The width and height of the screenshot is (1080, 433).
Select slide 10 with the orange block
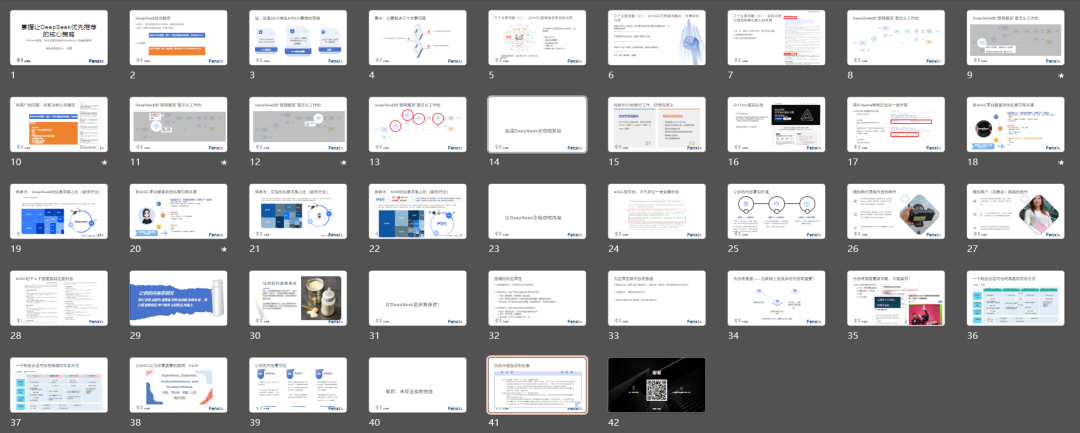56,125
